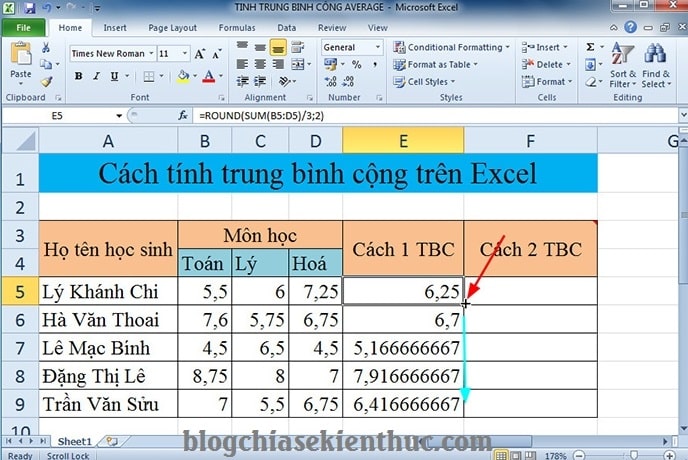Open Cell Styles gallery
Screen dimensions: 688x460
[x=424, y=82]
